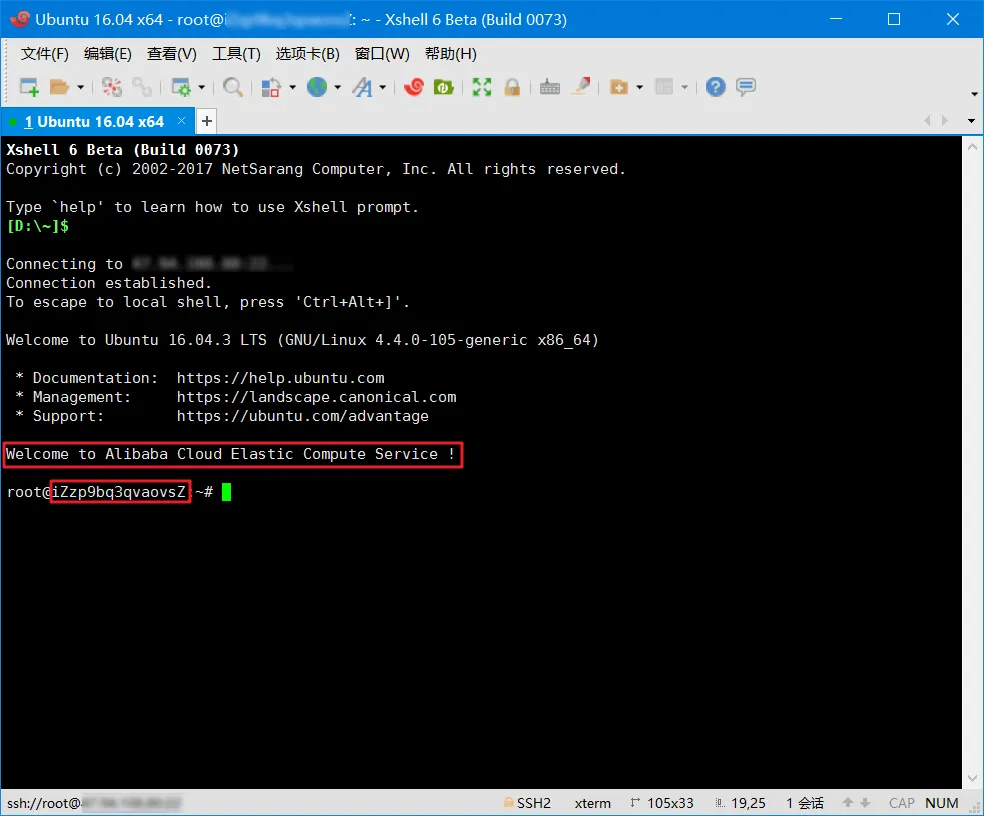Click the https://help.ubuntu.com link
Screen dimensions: 984x816
point(280,378)
